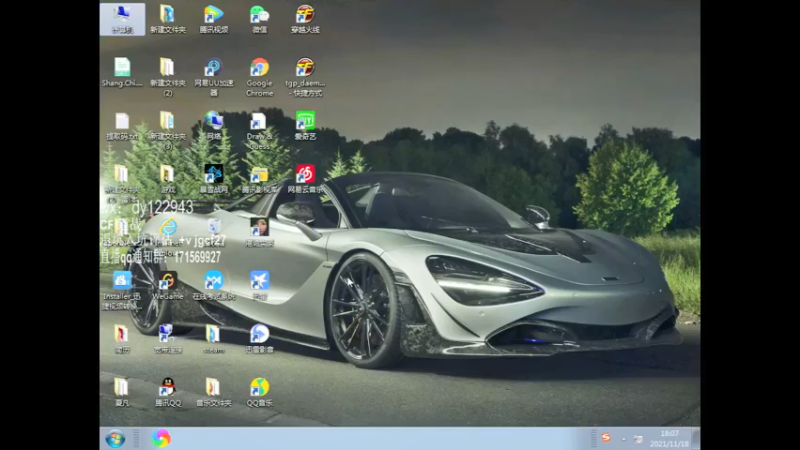Image resolution: width=800 pixels, height=450 pixels.
Task: Open the 在线考试系统 shortcut
Action: pos(214,285)
